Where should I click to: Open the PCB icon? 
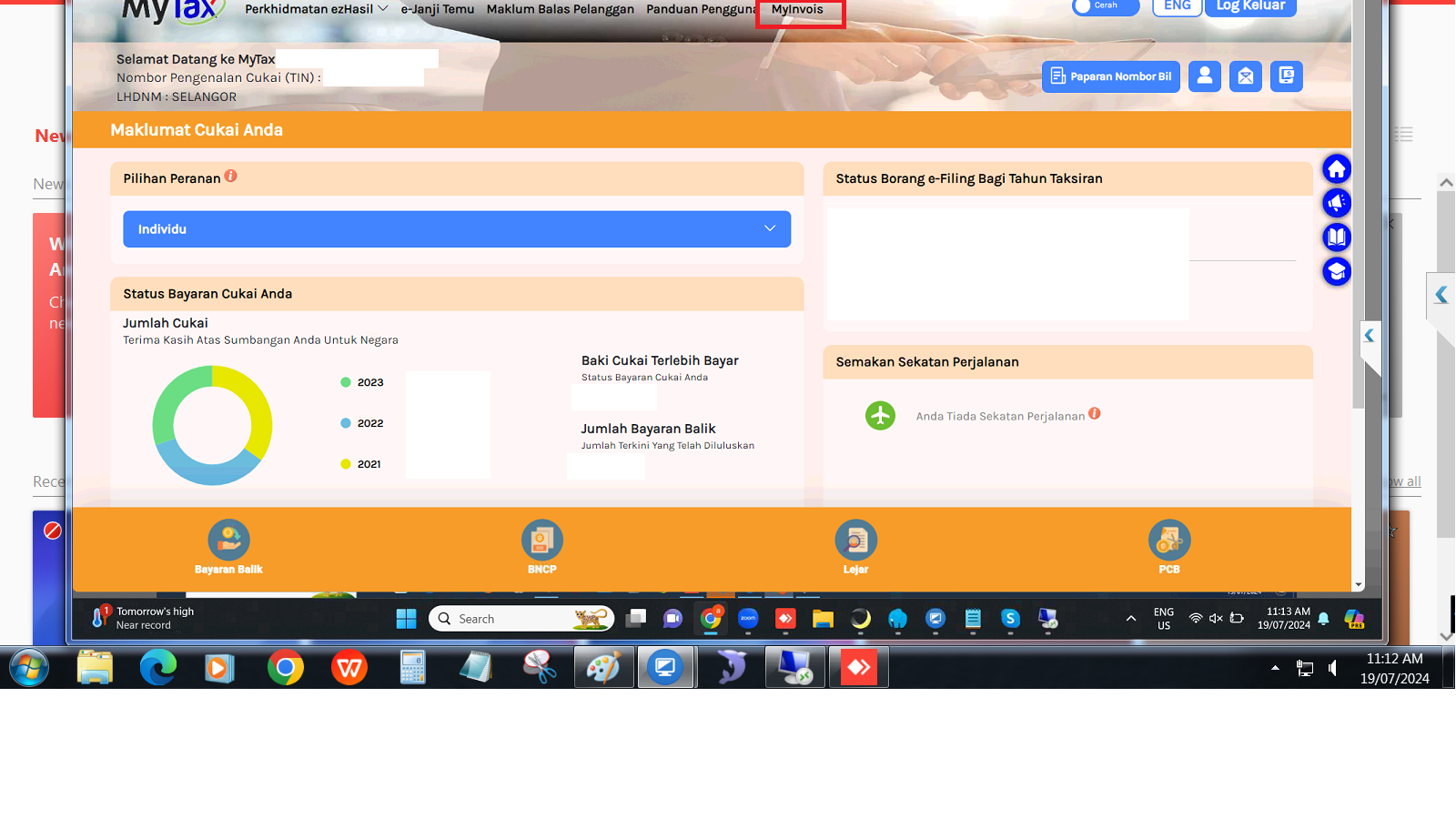pyautogui.click(x=1168, y=541)
